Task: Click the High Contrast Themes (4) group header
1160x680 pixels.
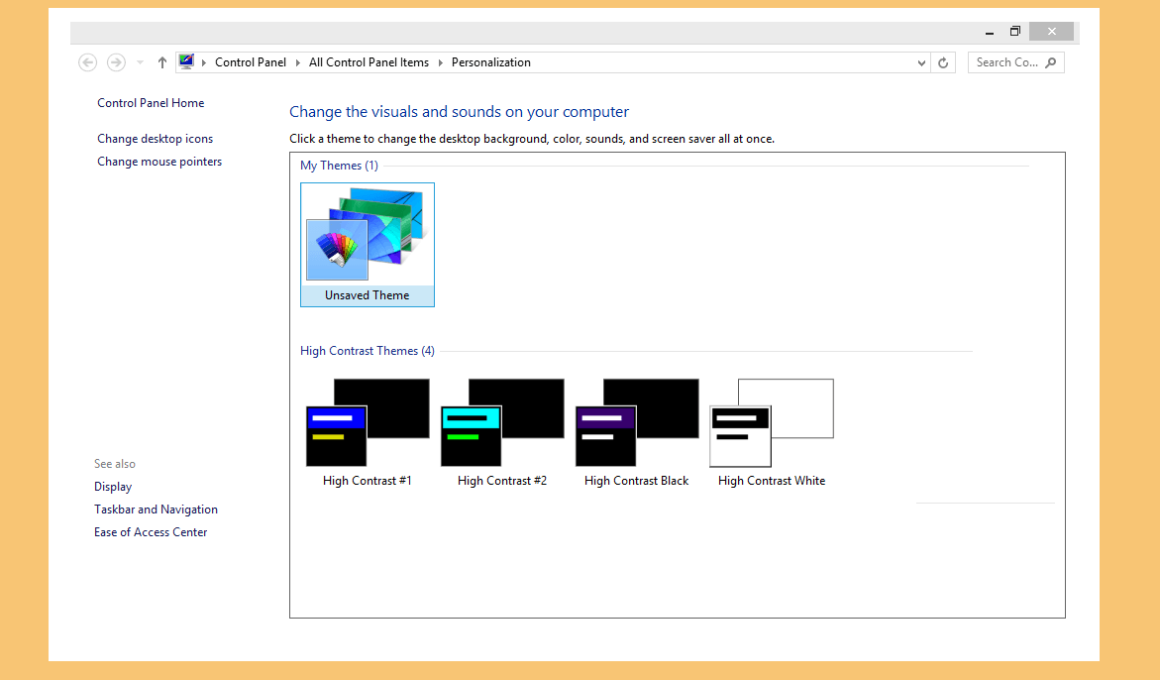Action: [367, 351]
